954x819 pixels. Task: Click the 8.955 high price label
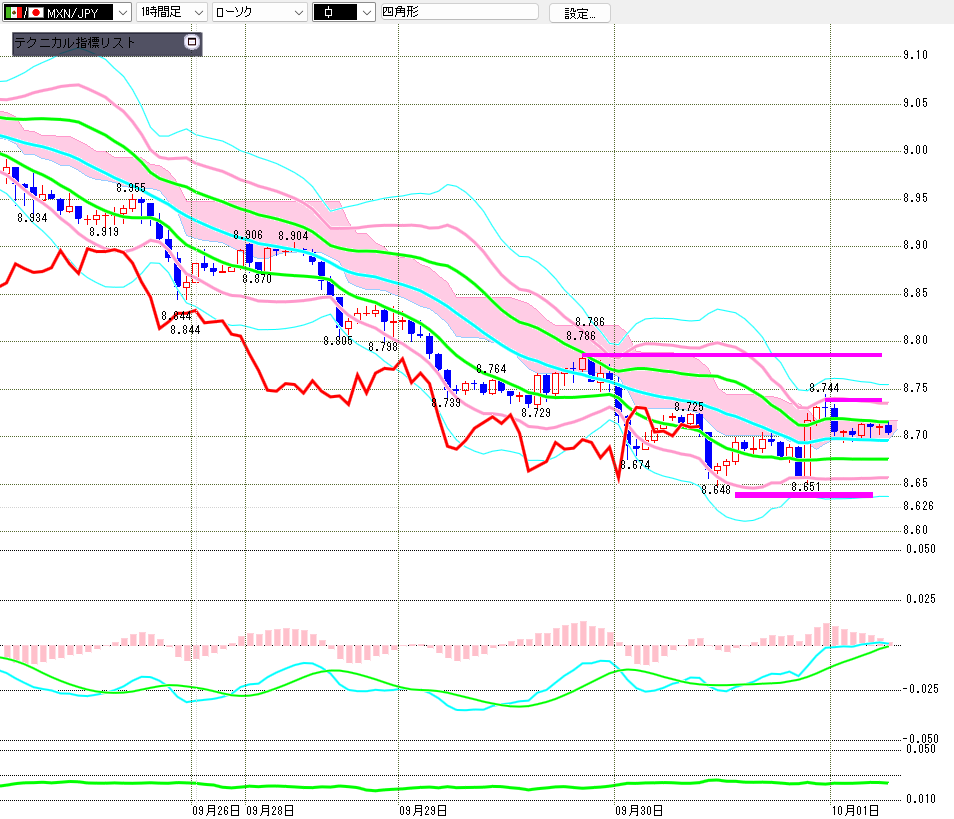(x=131, y=187)
